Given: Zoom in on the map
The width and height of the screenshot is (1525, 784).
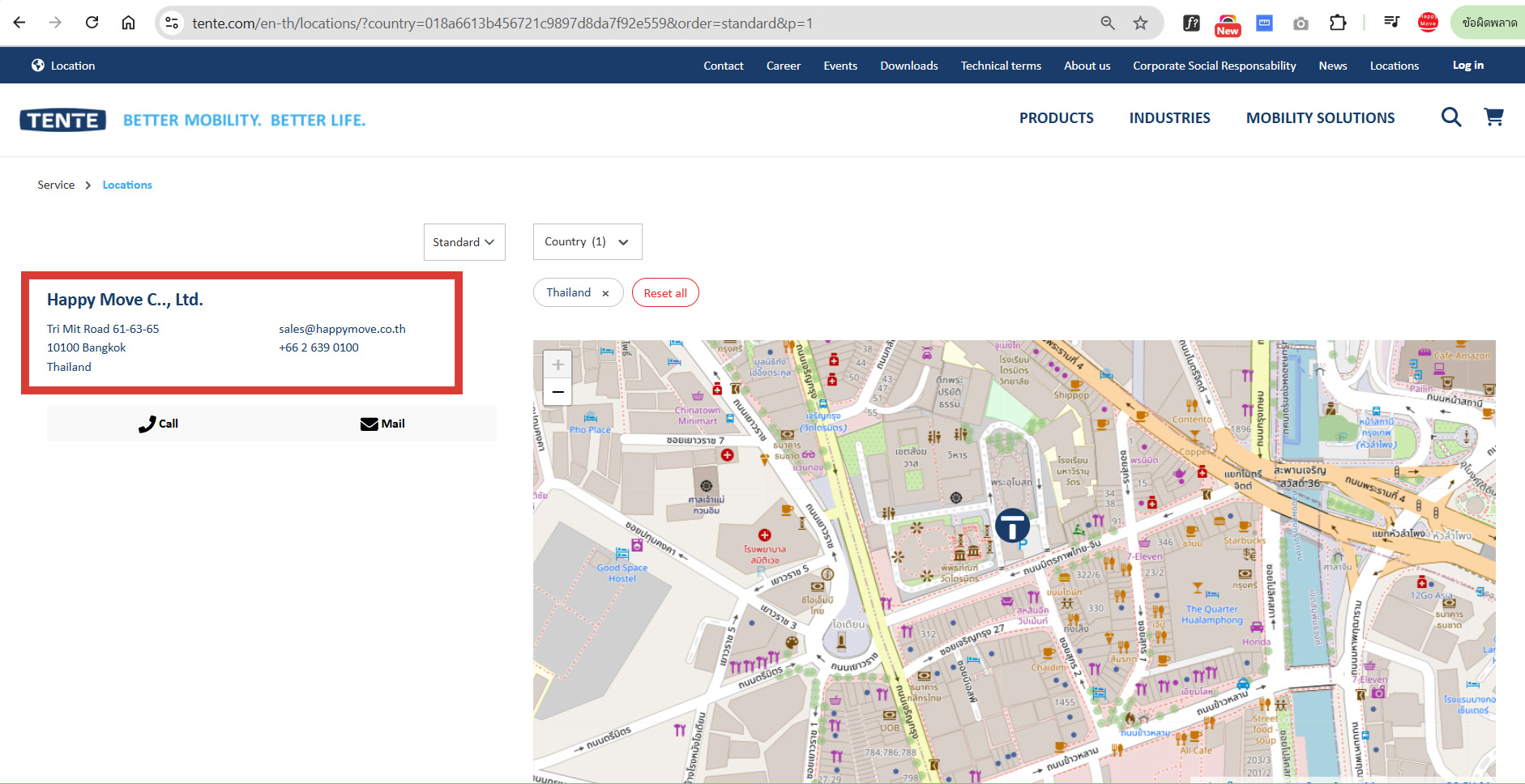Looking at the screenshot, I should click(557, 364).
